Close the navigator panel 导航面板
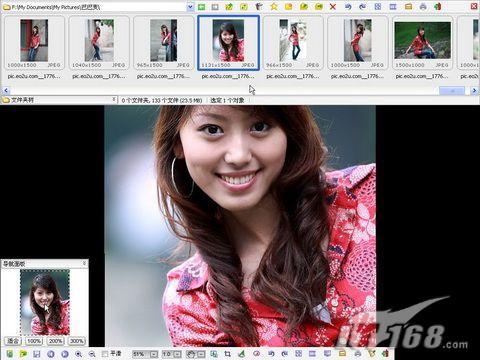 point(84,263)
